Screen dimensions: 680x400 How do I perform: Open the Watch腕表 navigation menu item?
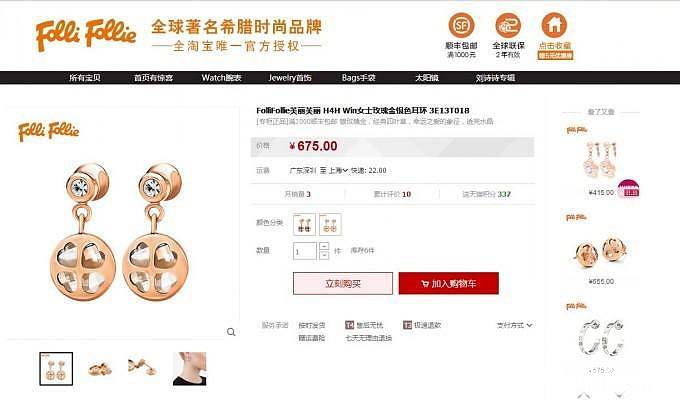tap(221, 78)
